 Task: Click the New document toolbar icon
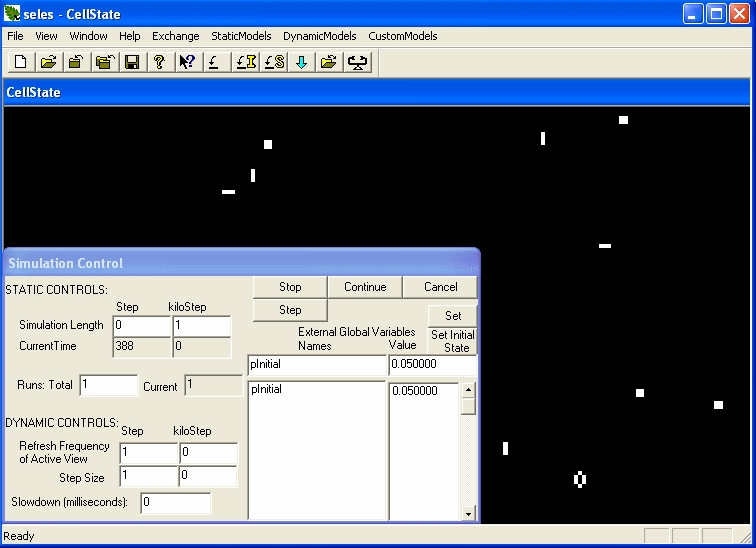21,62
